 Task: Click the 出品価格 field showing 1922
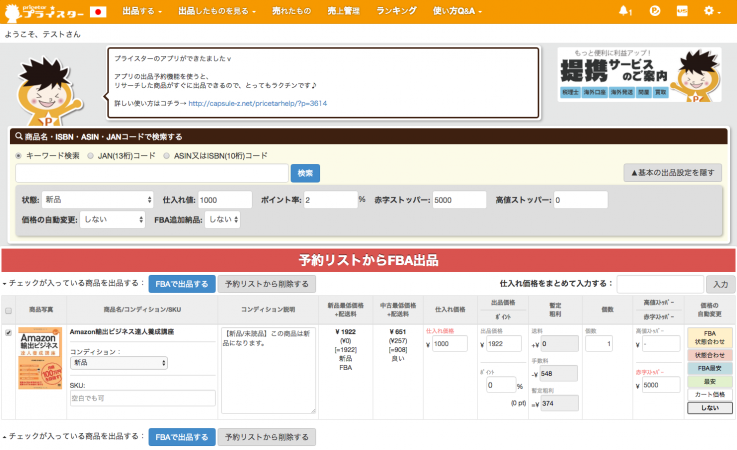point(504,344)
